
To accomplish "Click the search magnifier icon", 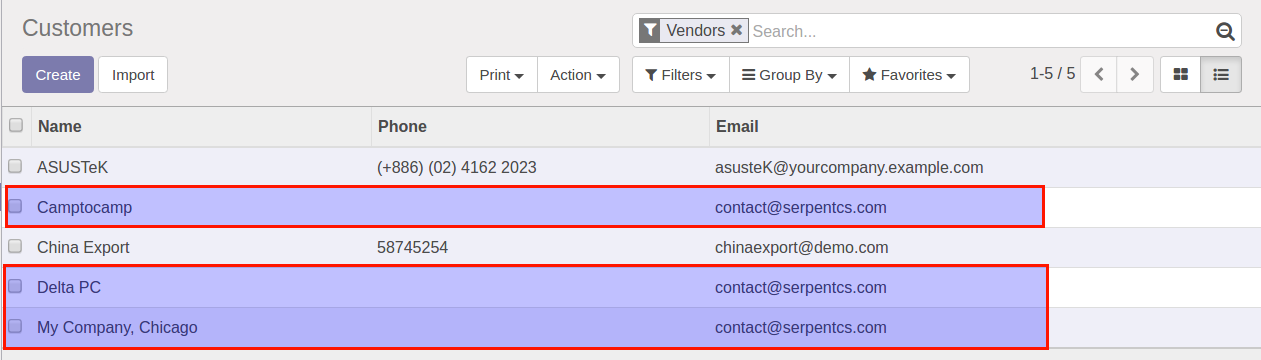I will pyautogui.click(x=1225, y=31).
